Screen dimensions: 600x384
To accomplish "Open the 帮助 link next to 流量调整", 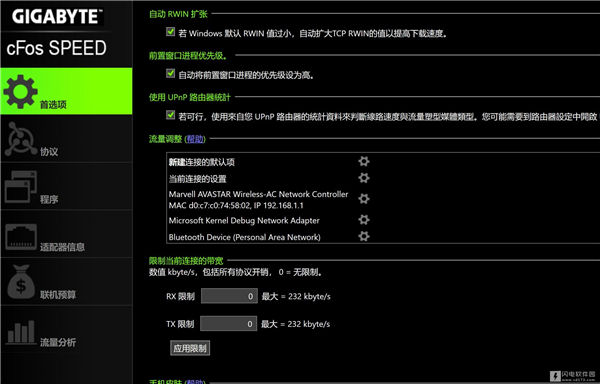I will tap(195, 139).
